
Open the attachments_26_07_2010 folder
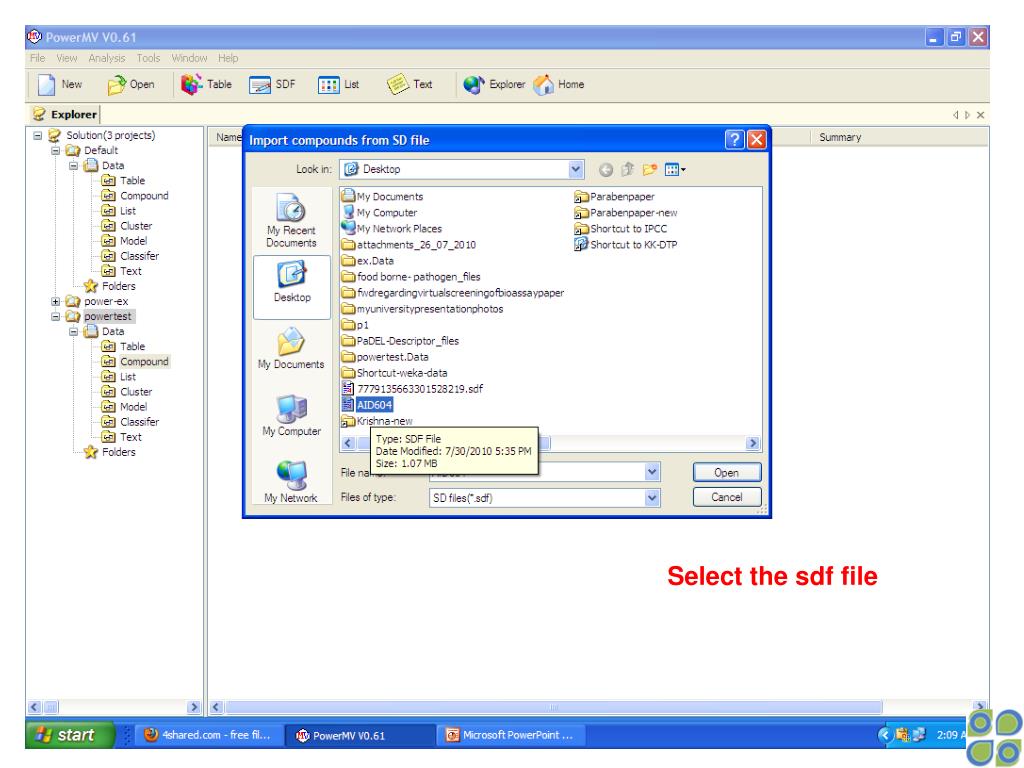(x=409, y=245)
